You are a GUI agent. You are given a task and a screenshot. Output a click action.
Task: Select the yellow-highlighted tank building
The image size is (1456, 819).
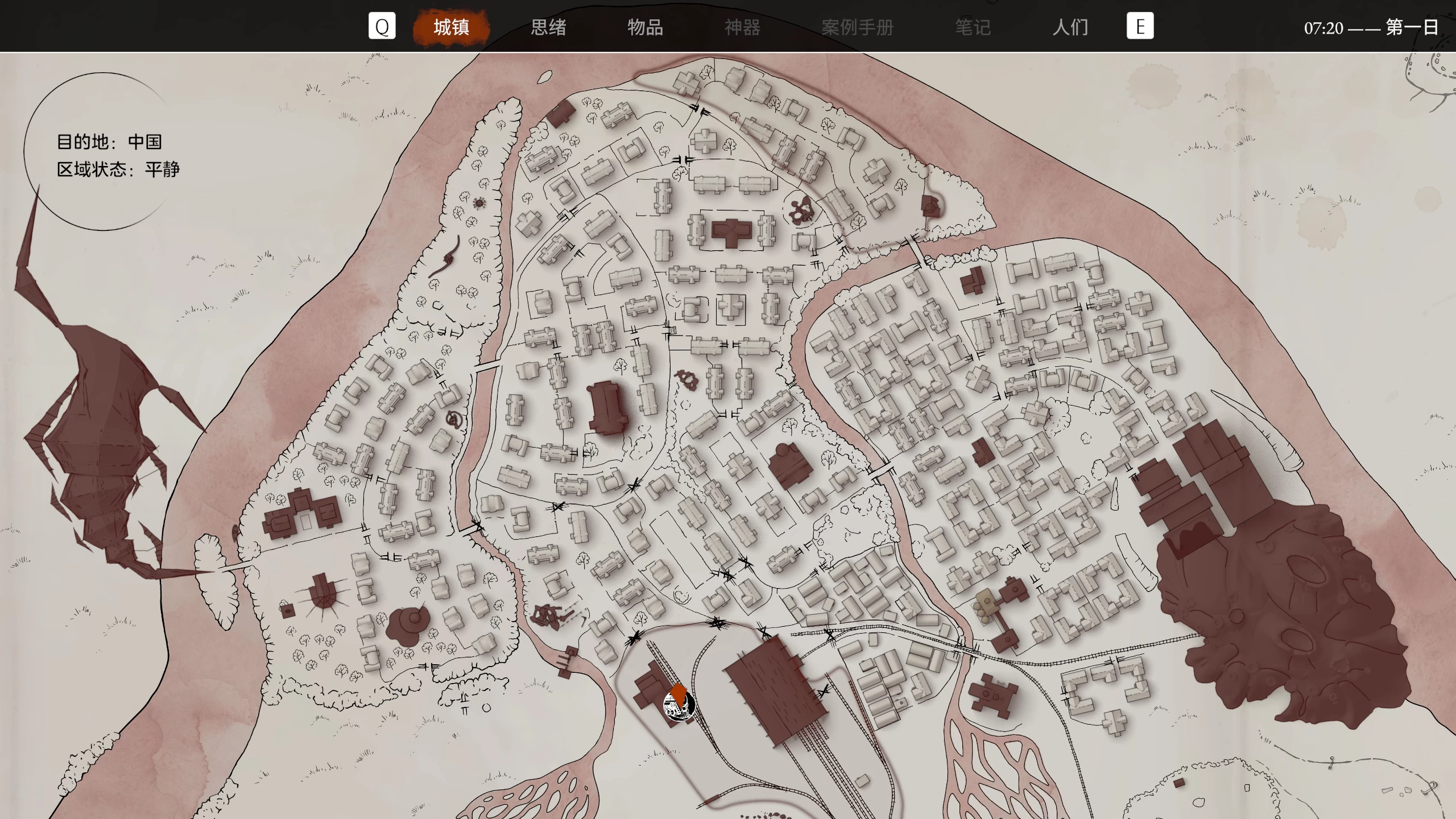point(988,603)
